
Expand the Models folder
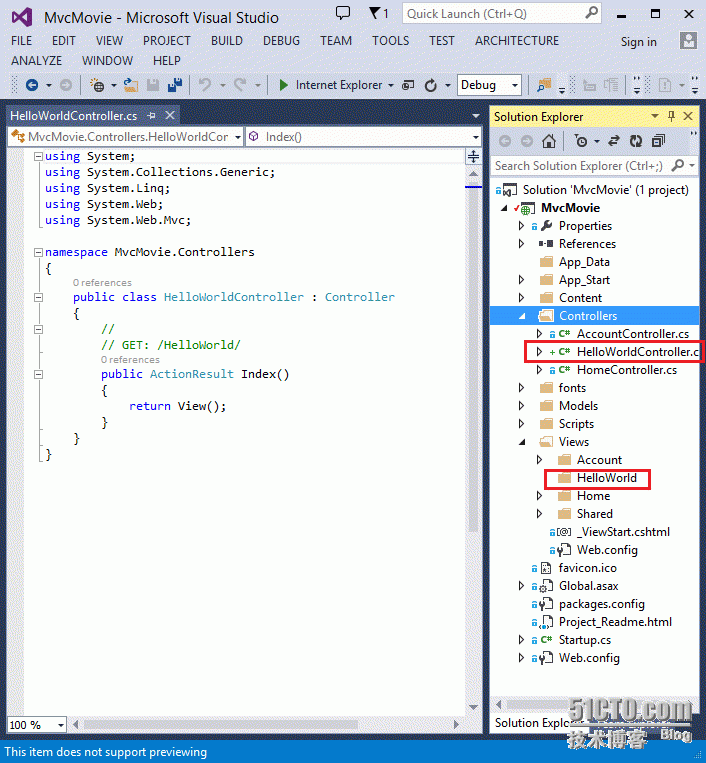tap(521, 406)
